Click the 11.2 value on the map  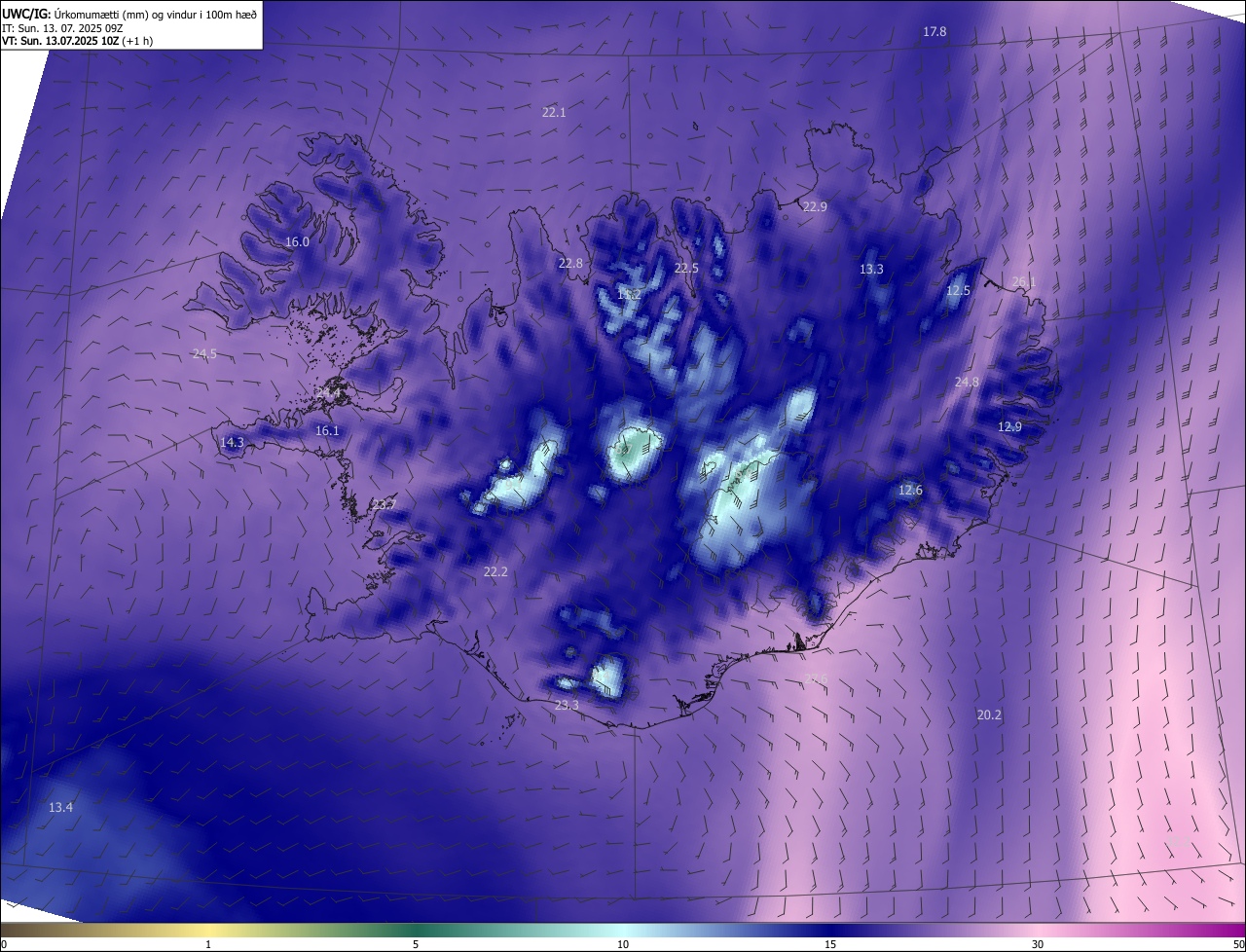coord(629,295)
